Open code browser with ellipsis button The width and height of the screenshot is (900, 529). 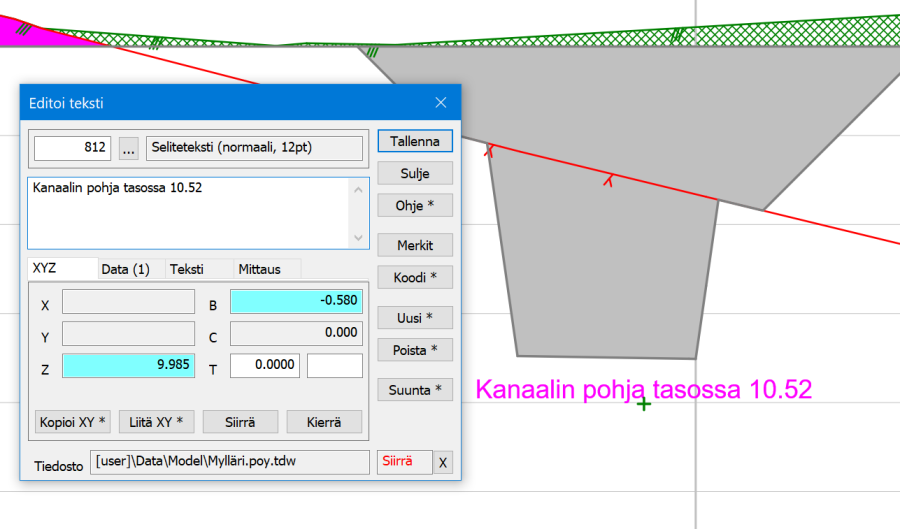128,148
